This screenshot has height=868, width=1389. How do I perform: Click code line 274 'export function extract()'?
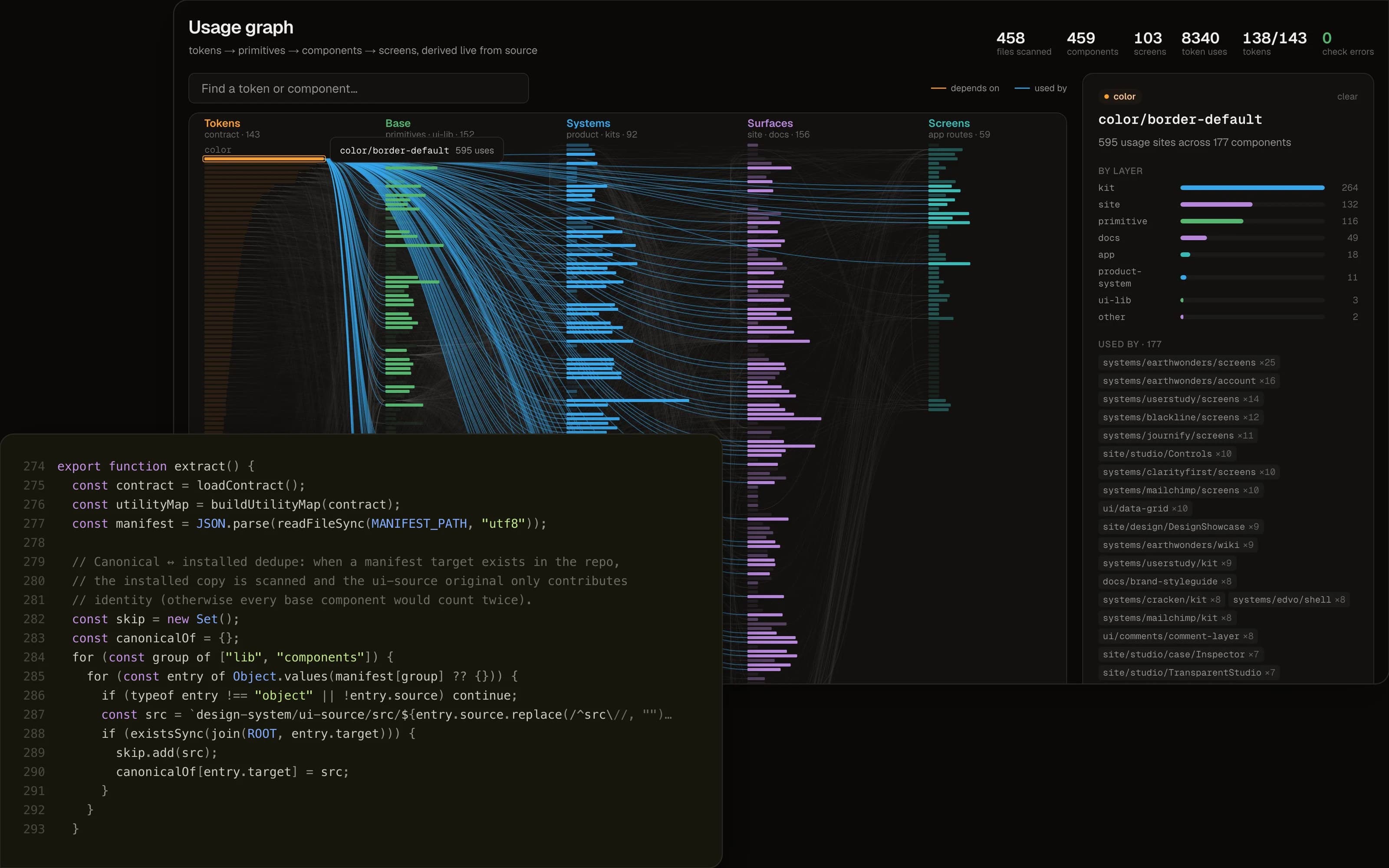(x=155, y=466)
